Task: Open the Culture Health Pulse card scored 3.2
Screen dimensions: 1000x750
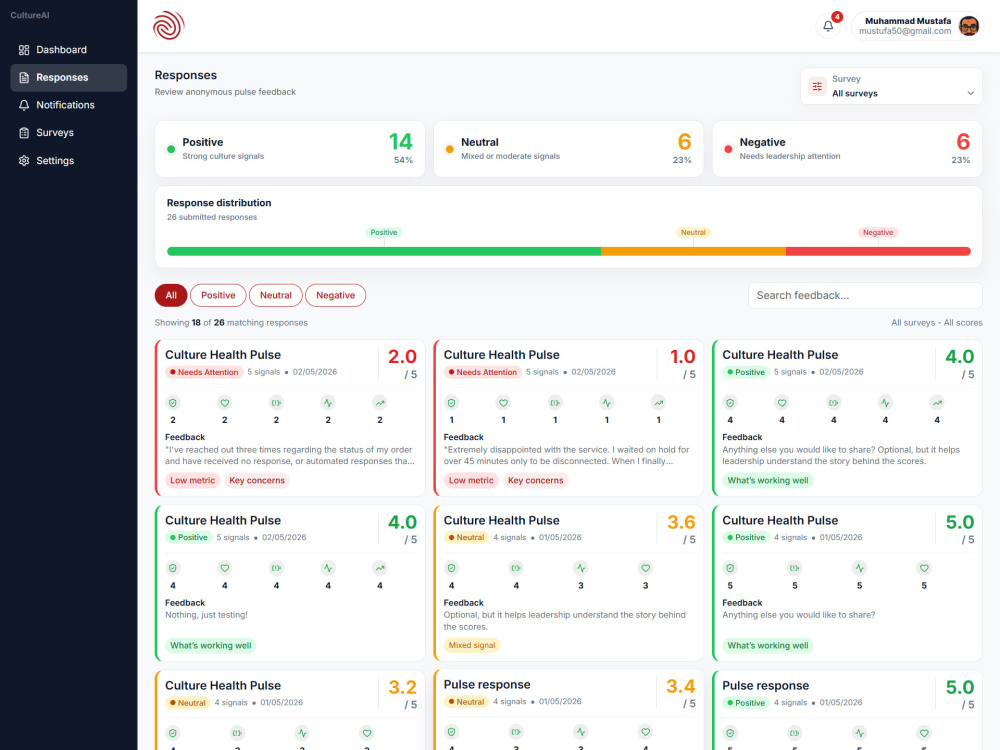Action: [290, 710]
